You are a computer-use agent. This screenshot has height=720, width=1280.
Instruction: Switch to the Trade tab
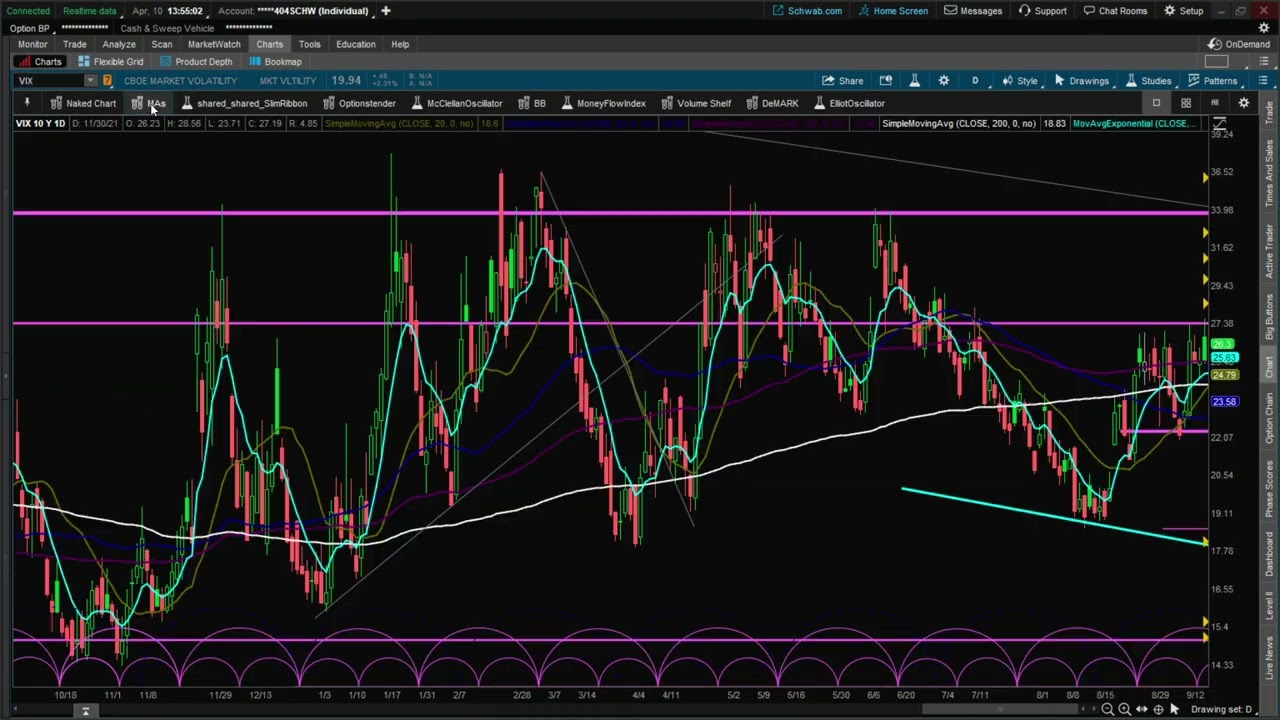74,44
